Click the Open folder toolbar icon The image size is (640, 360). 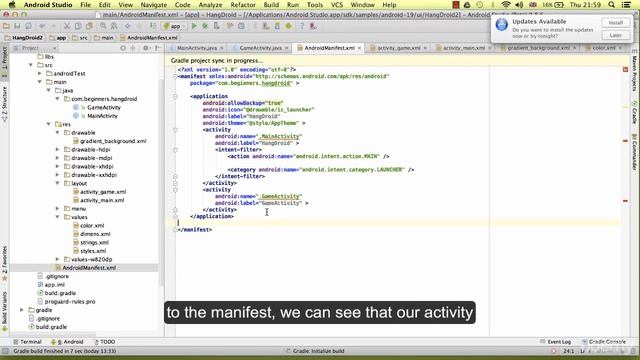point(6,26)
